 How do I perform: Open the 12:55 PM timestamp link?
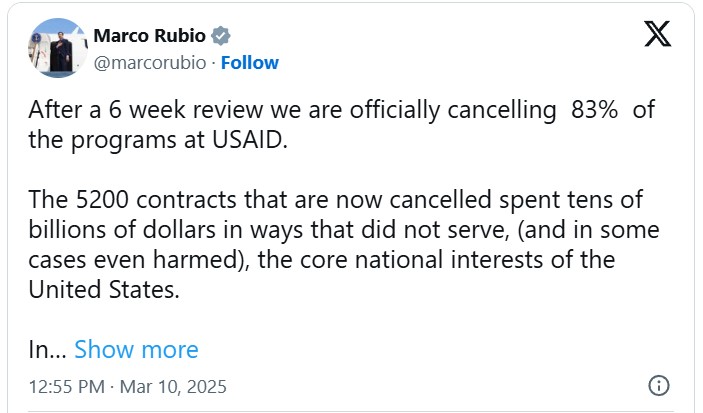pos(66,386)
